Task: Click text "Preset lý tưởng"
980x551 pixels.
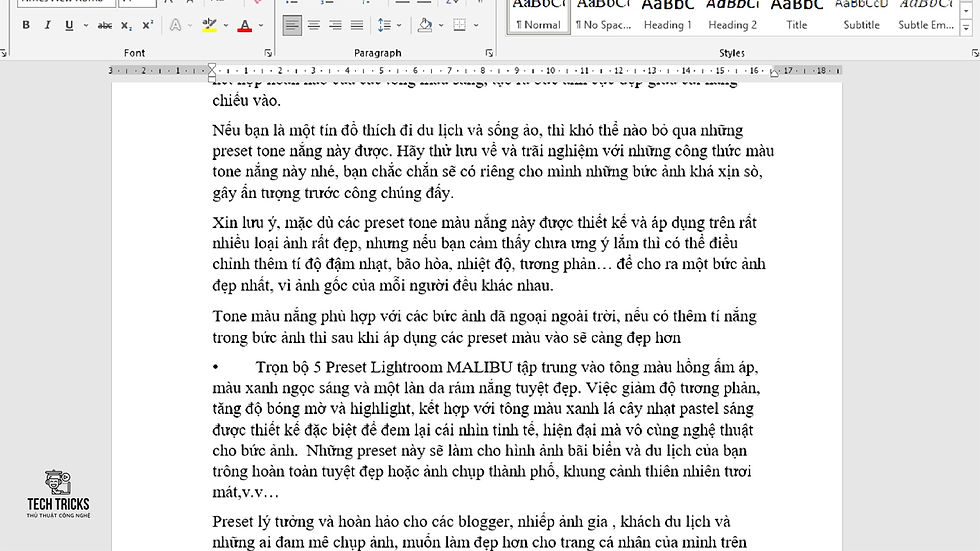Action: click(268, 522)
